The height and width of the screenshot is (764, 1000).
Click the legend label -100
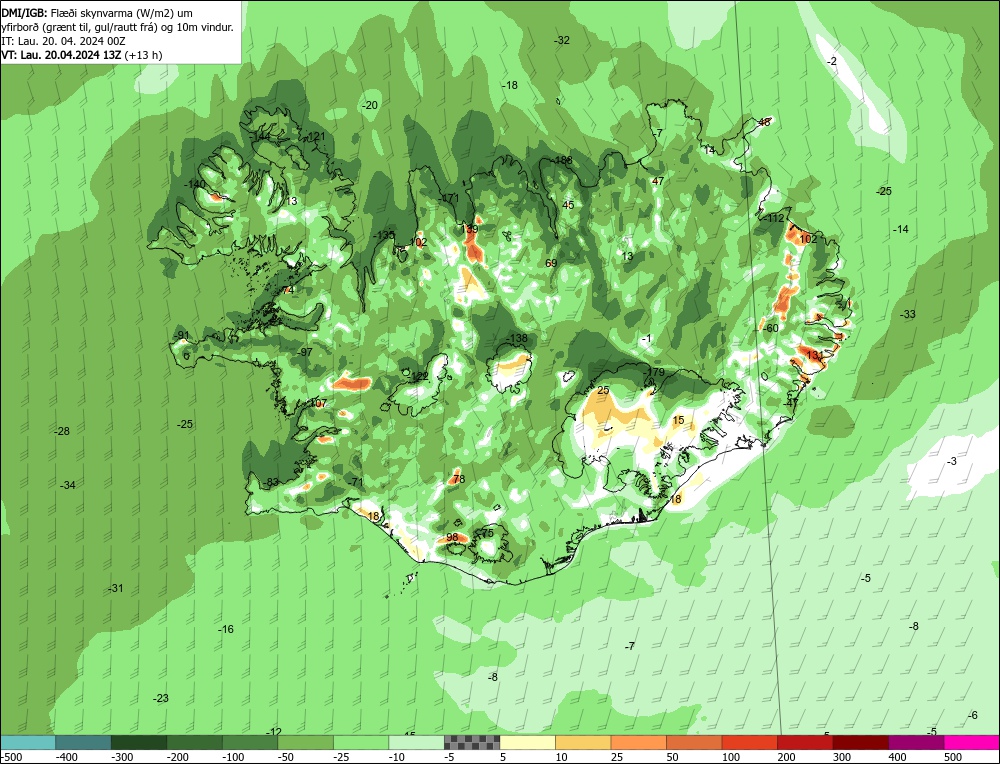pos(233,757)
